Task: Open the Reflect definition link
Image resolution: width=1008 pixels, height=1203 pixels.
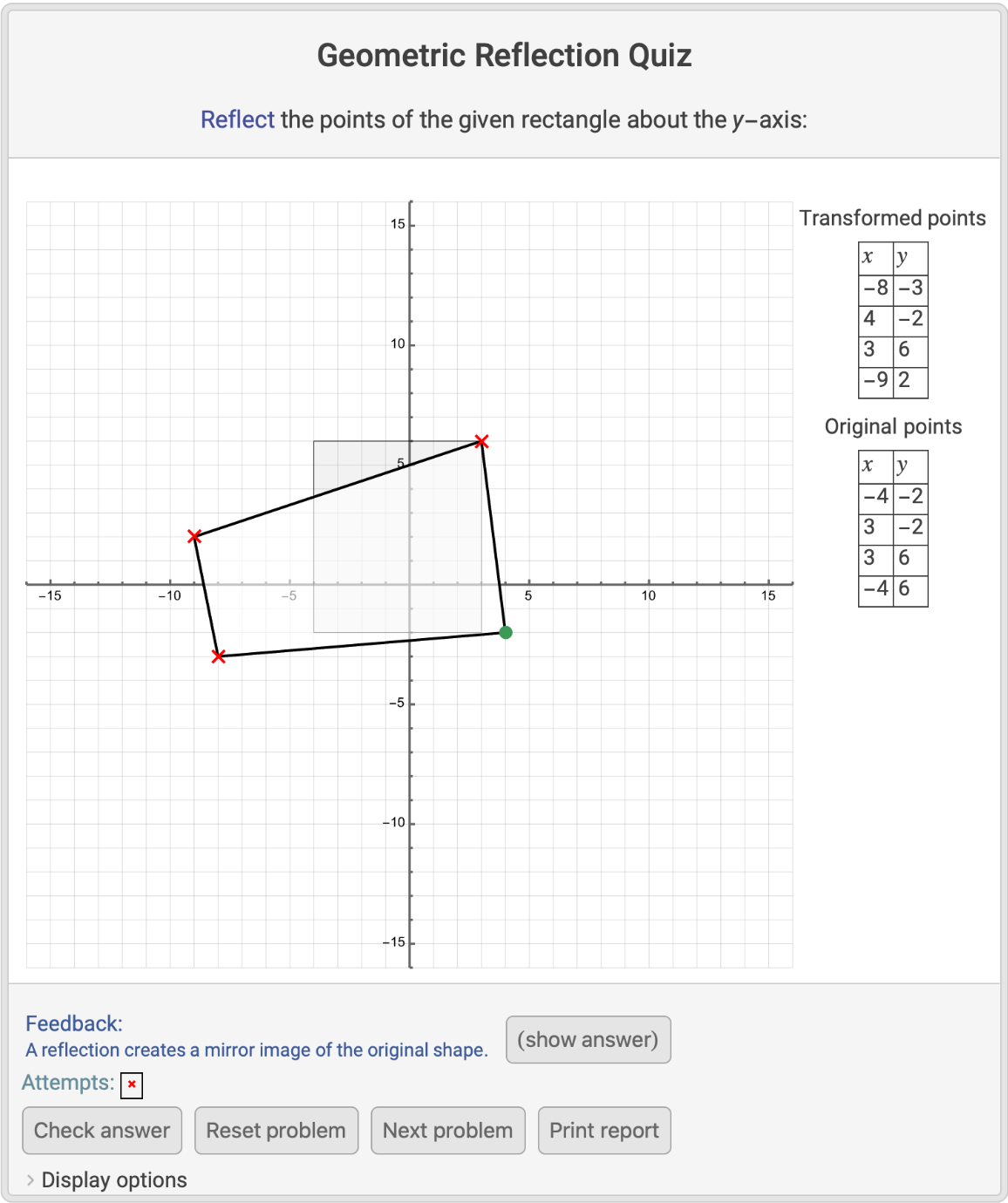Action: click(237, 119)
